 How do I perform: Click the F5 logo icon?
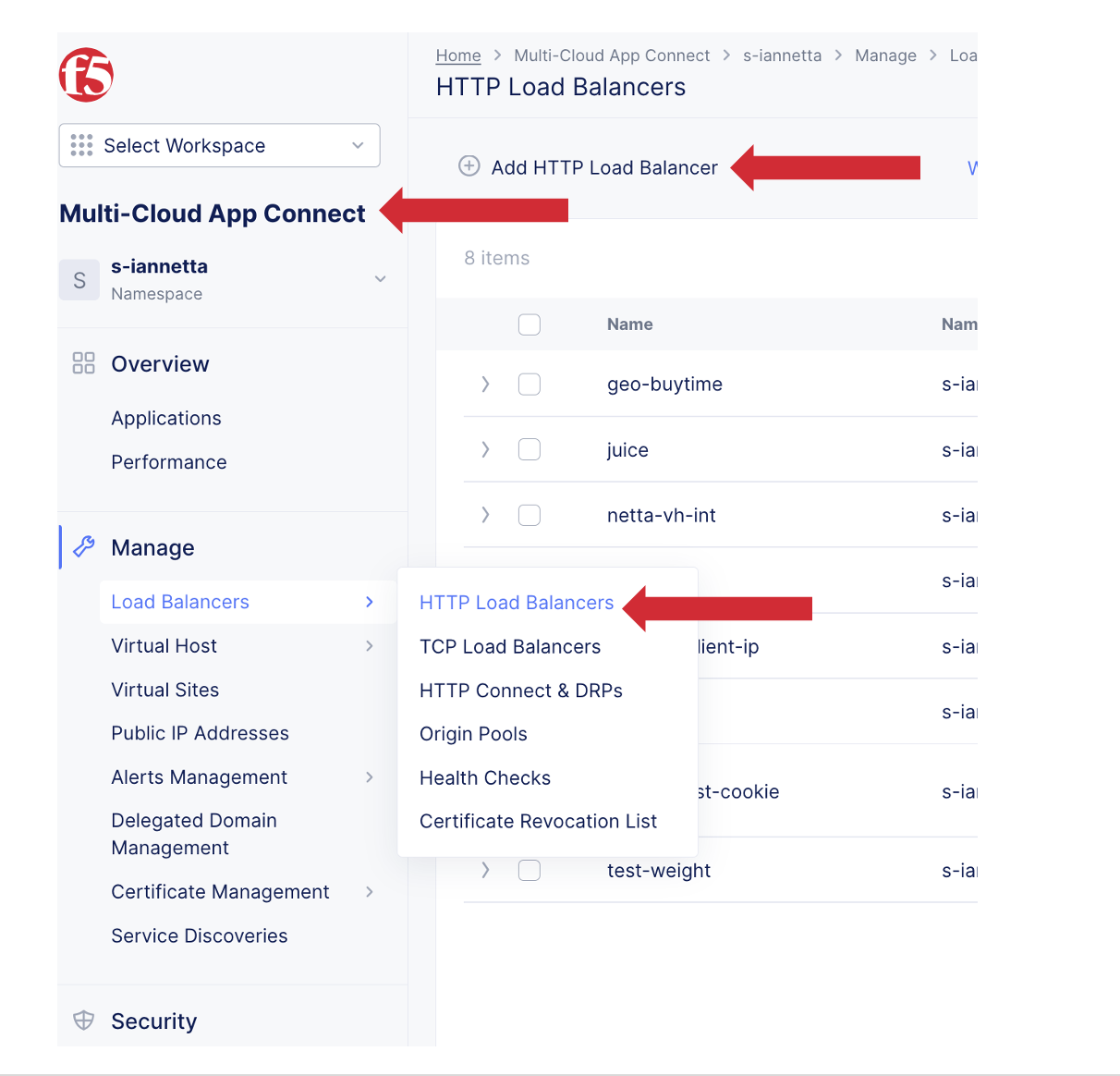(x=86, y=75)
